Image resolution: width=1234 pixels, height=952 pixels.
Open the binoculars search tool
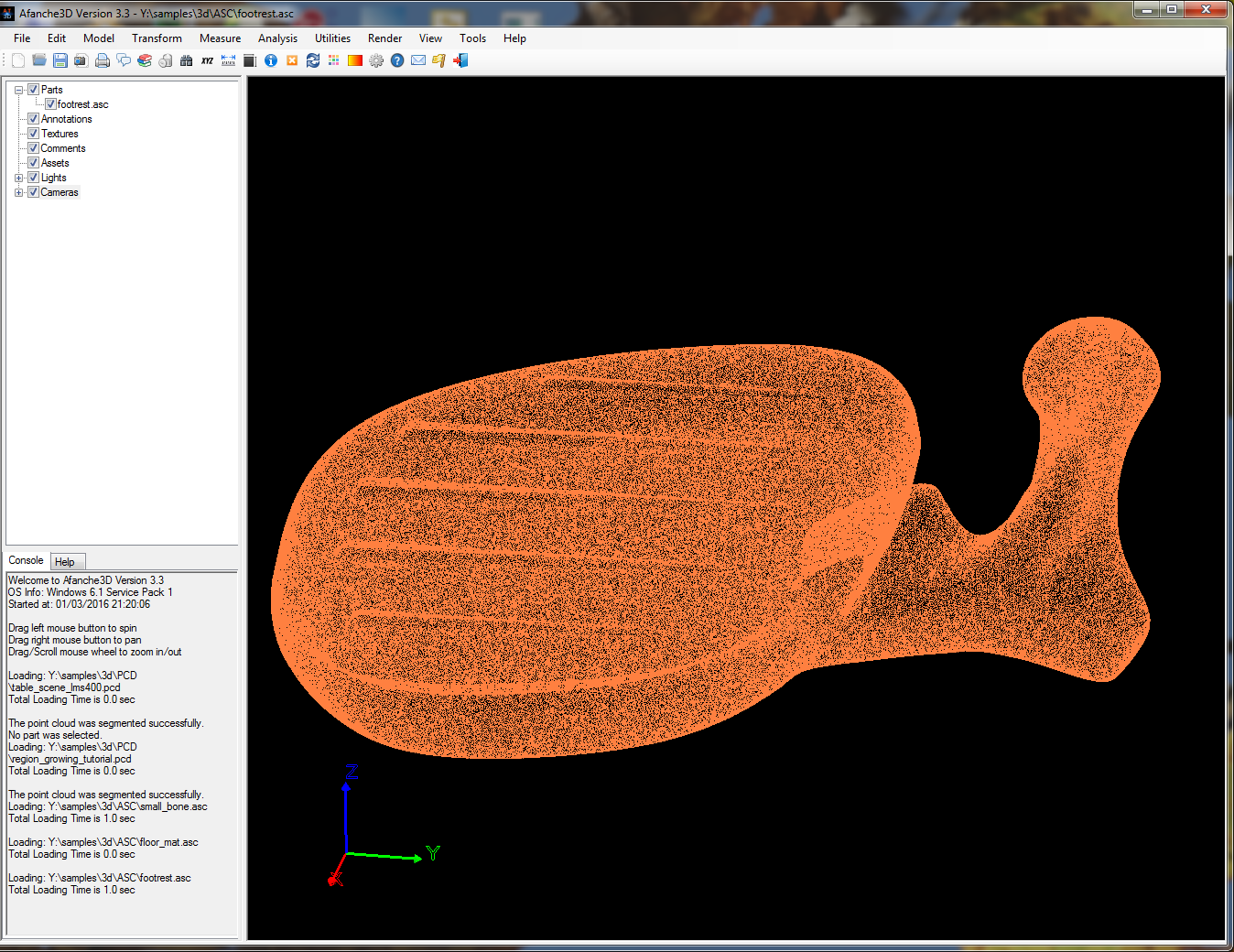pyautogui.click(x=187, y=60)
